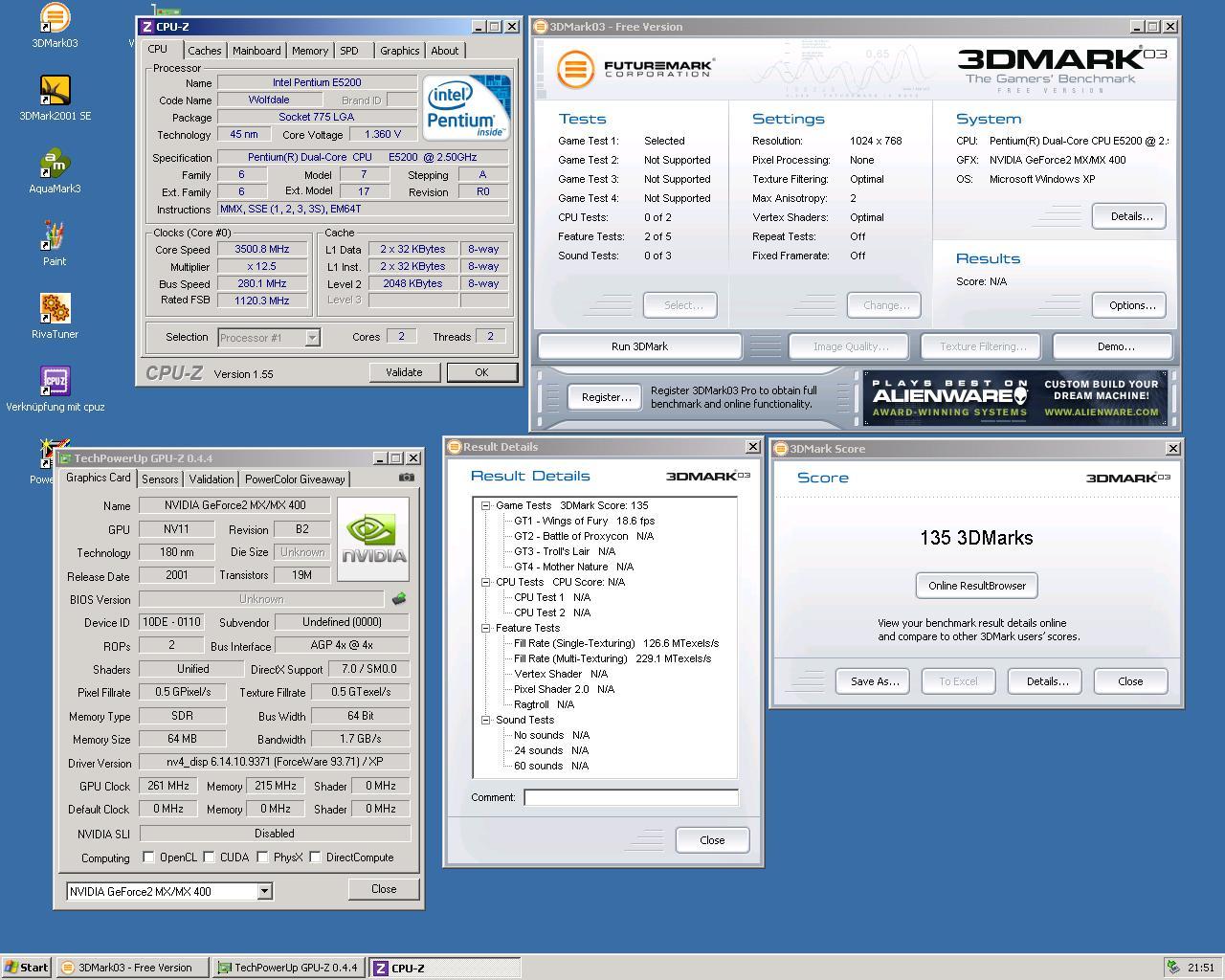The height and width of the screenshot is (980, 1225).
Task: Click OK button in CPU-Z
Action: [481, 372]
